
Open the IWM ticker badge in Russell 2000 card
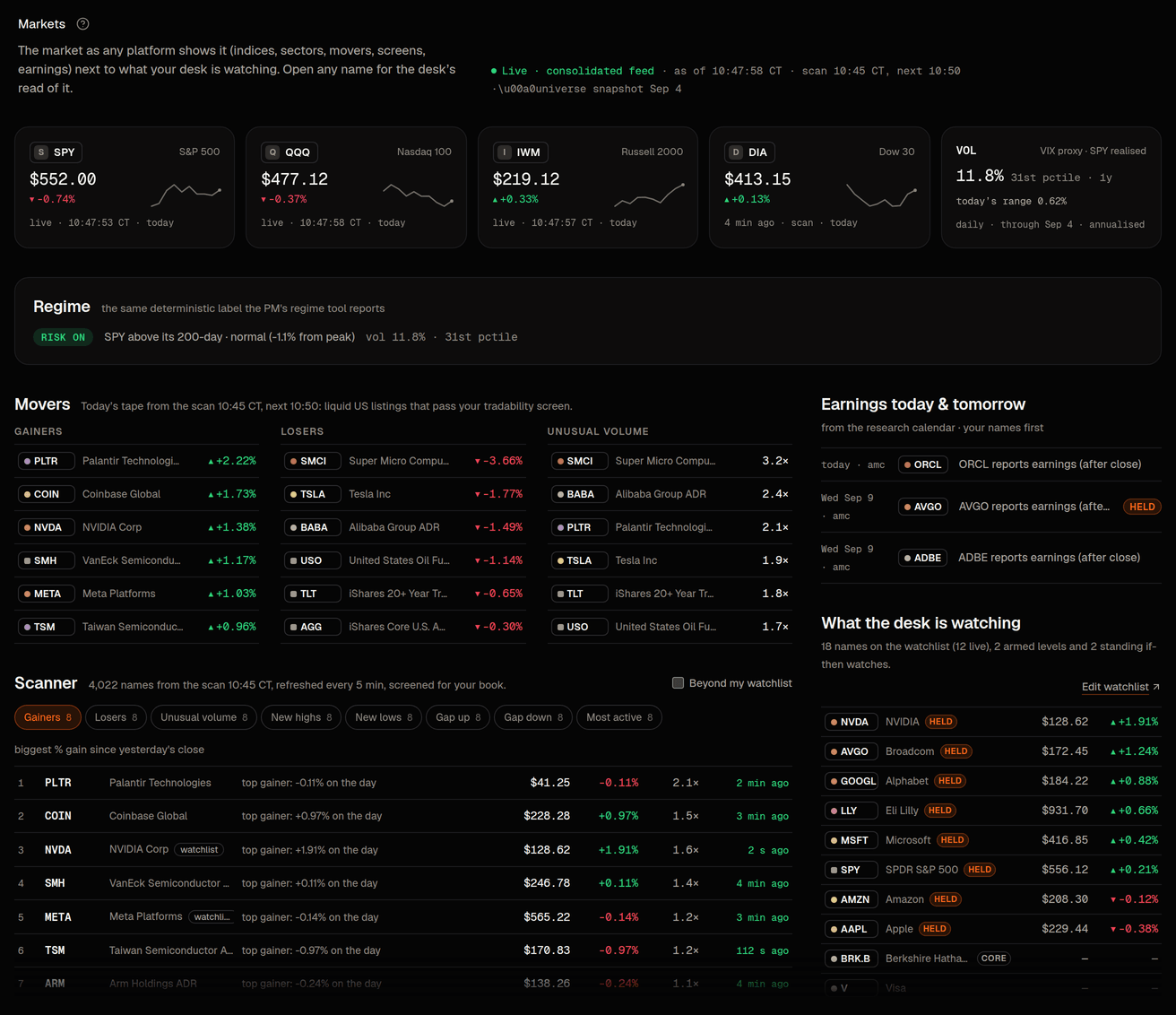tap(521, 152)
